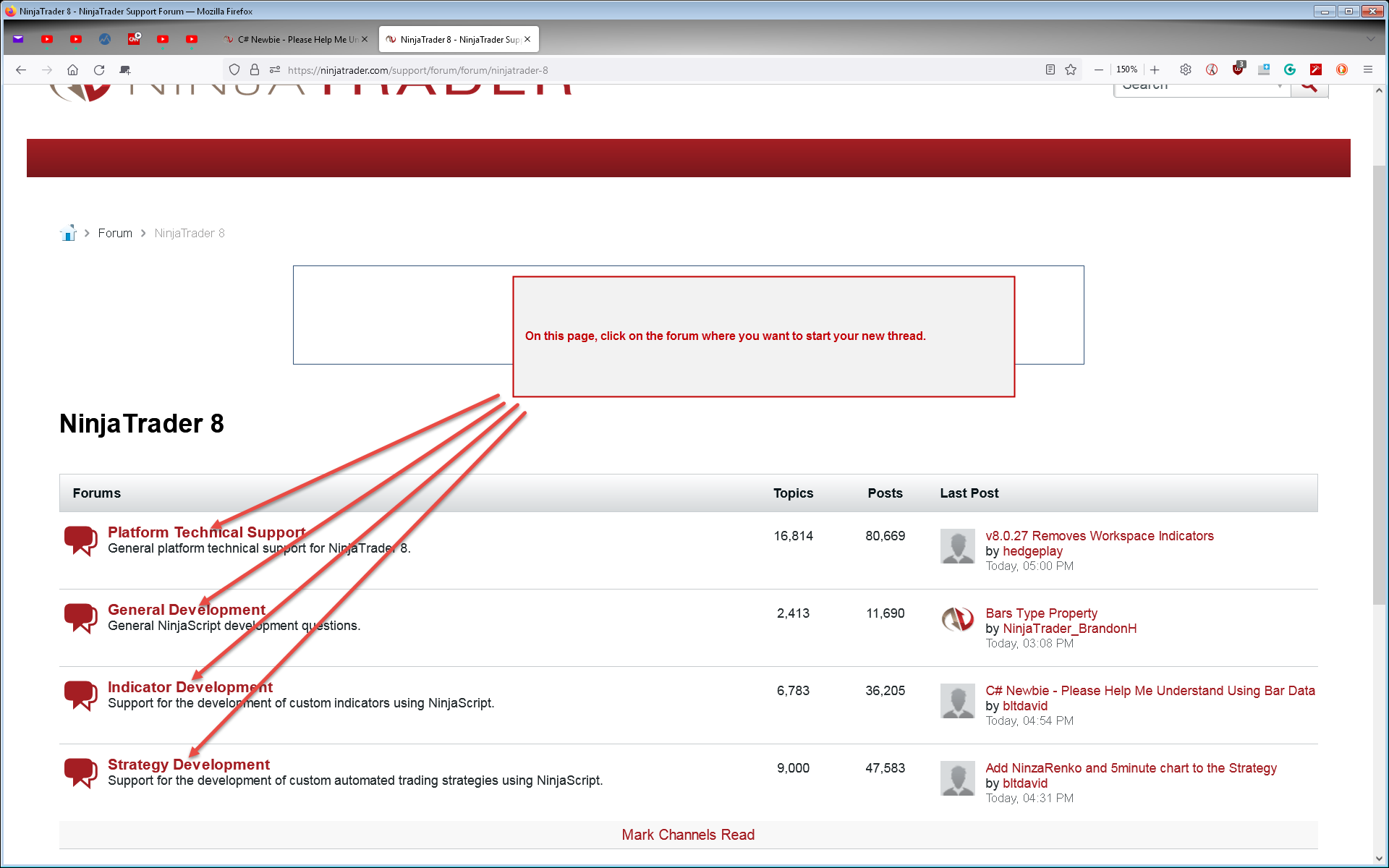Expand the search box dropdown arrow
The height and width of the screenshot is (868, 1389).
click(x=1279, y=87)
